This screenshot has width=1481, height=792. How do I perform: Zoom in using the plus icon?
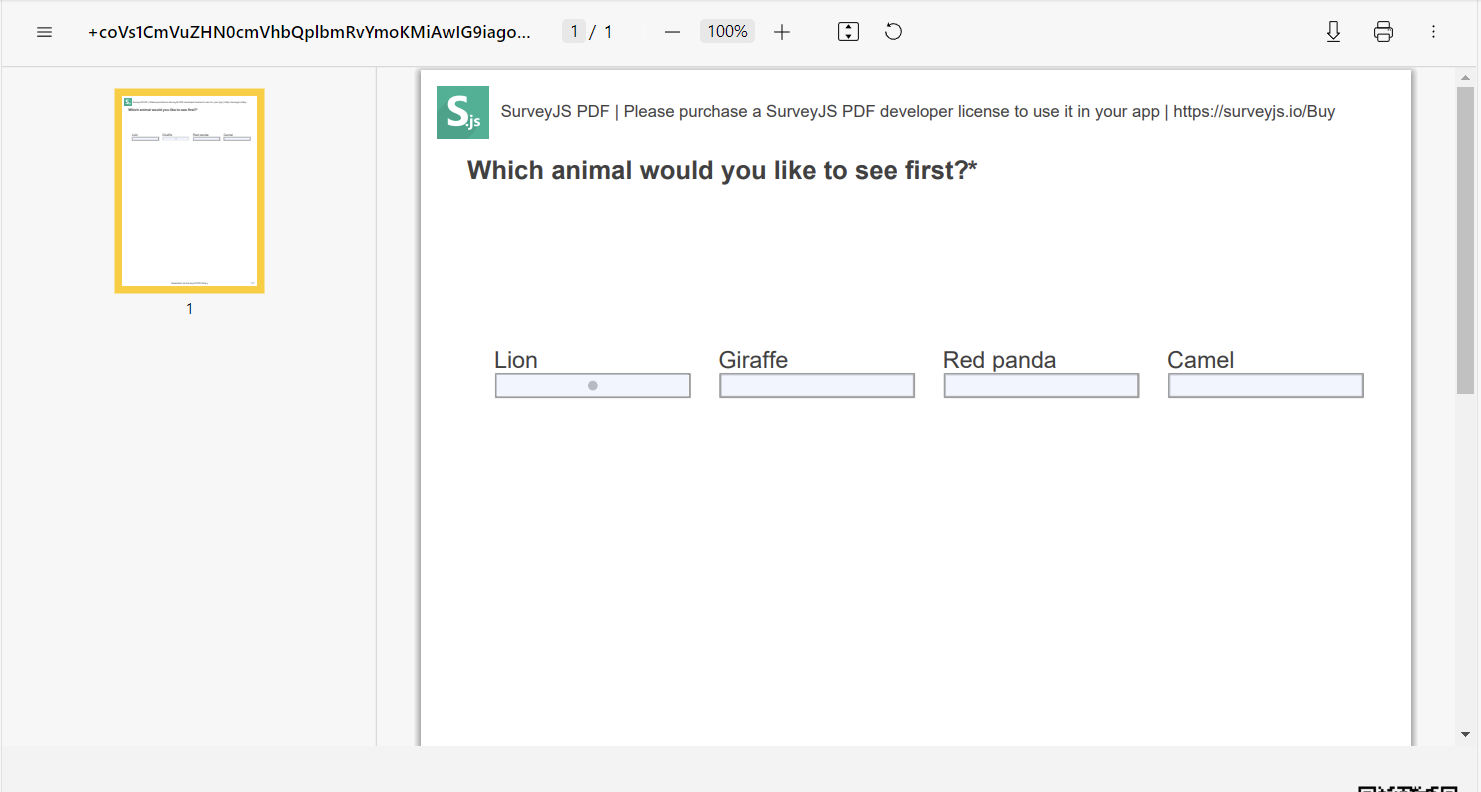point(782,31)
